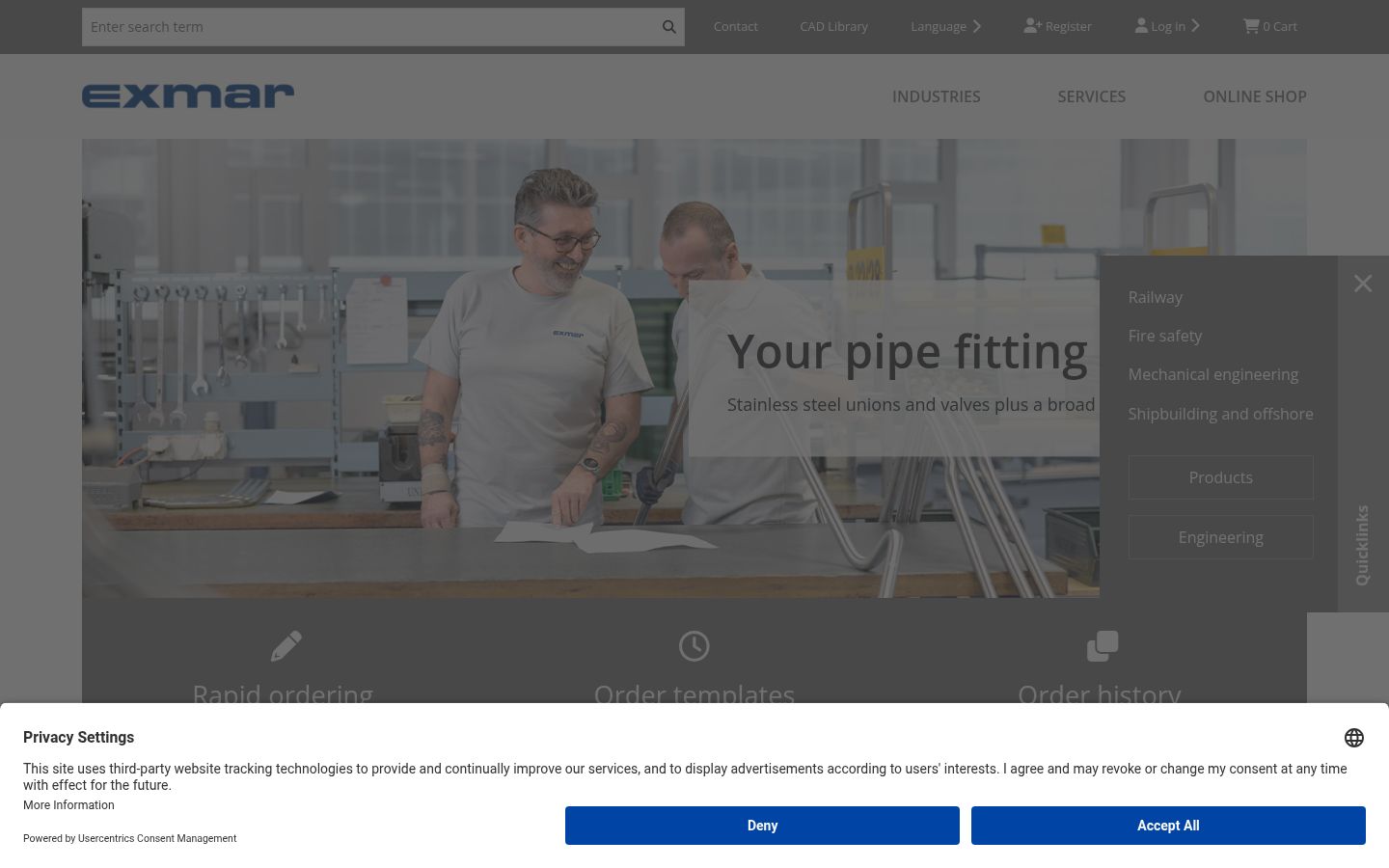Open More Information link
Image resolution: width=1389 pixels, height=868 pixels.
pyautogui.click(x=68, y=805)
